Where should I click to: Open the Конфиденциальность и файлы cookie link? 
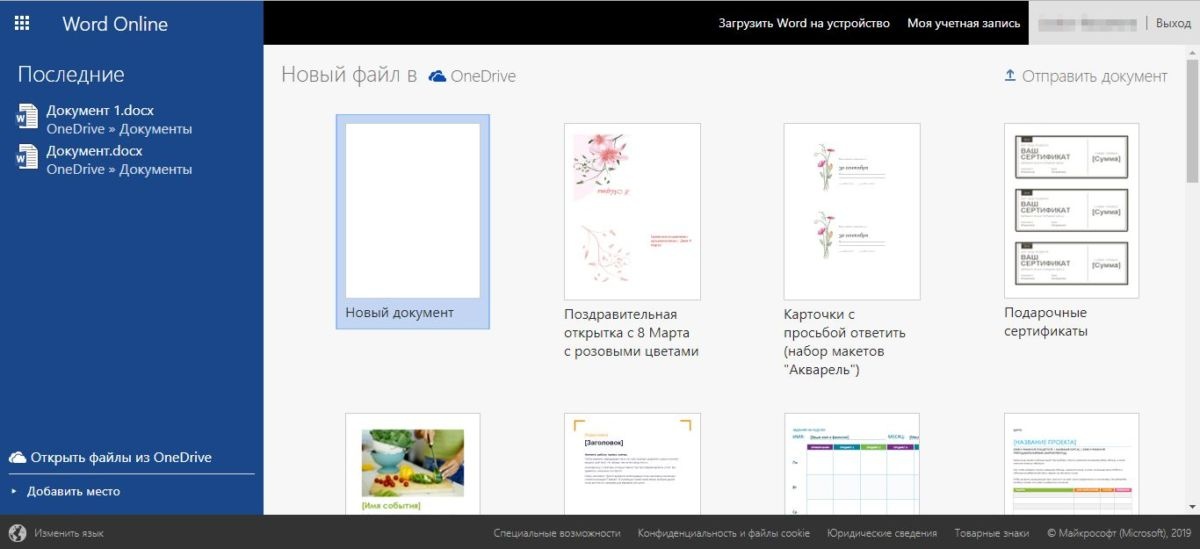point(723,533)
